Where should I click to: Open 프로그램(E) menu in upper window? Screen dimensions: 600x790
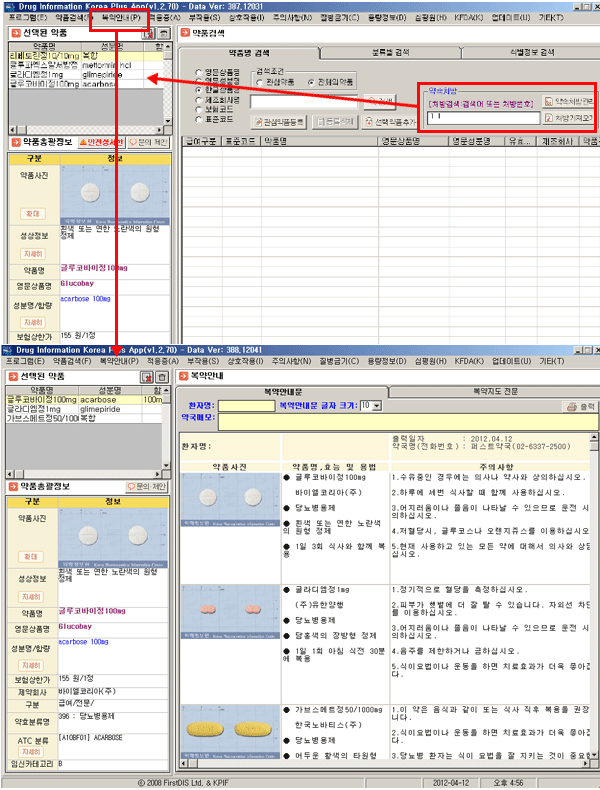[28, 18]
